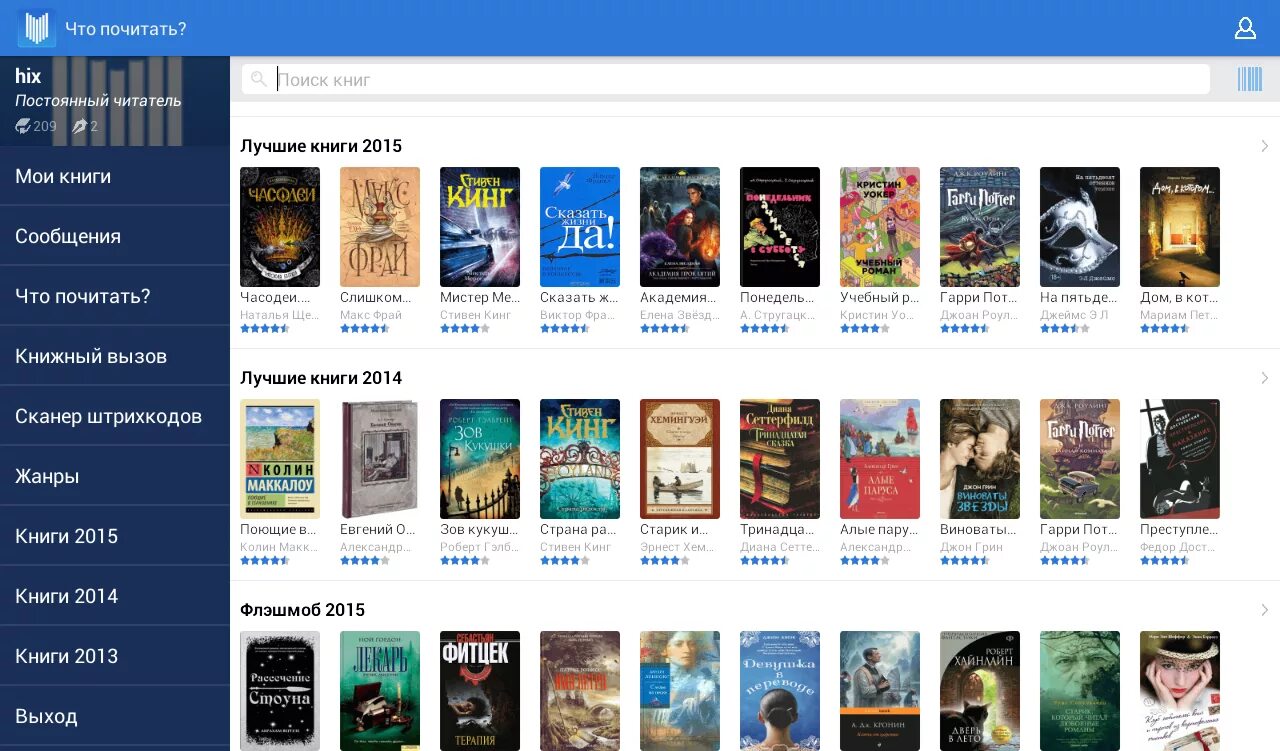1280x751 pixels.
Task: Open hix user profile header
Action: (115, 101)
